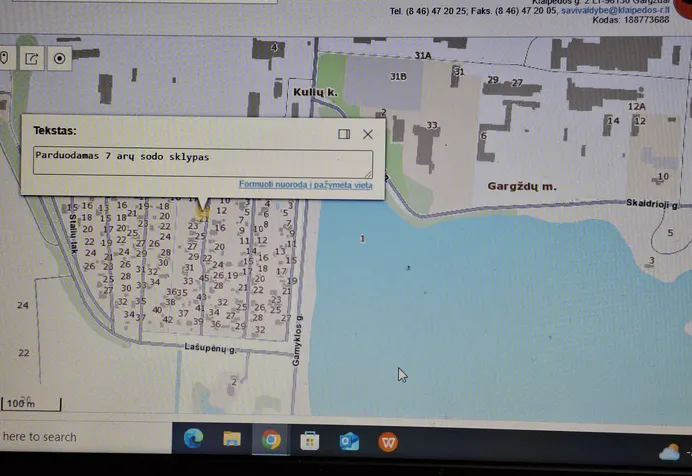Viewport: 692px width, 476px height.
Task: Open Microsoft Edge from the taskbar
Action: (193, 439)
